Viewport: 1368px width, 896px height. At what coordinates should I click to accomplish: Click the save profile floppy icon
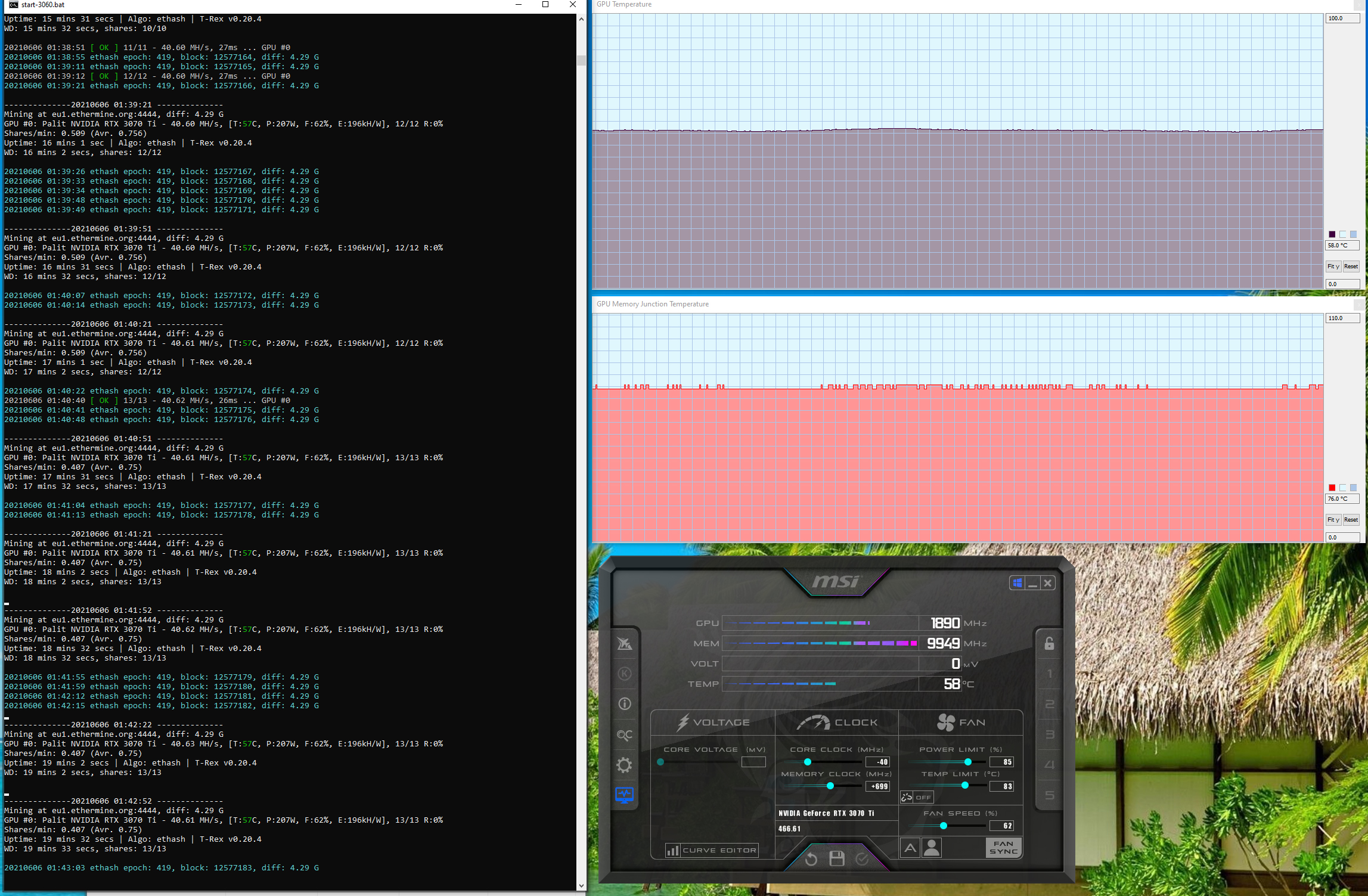tap(837, 858)
